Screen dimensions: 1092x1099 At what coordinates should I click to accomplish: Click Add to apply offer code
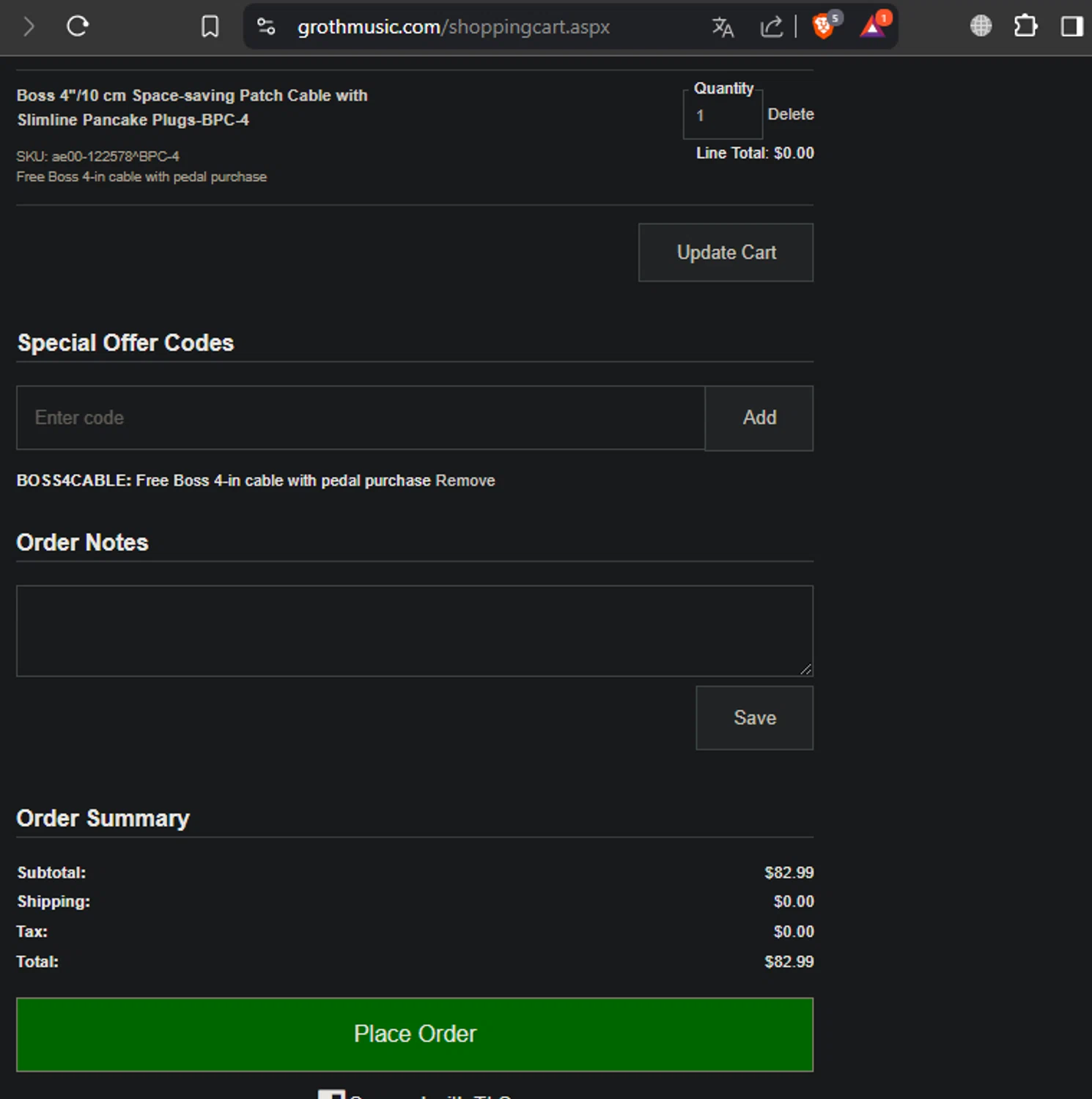pyautogui.click(x=759, y=418)
